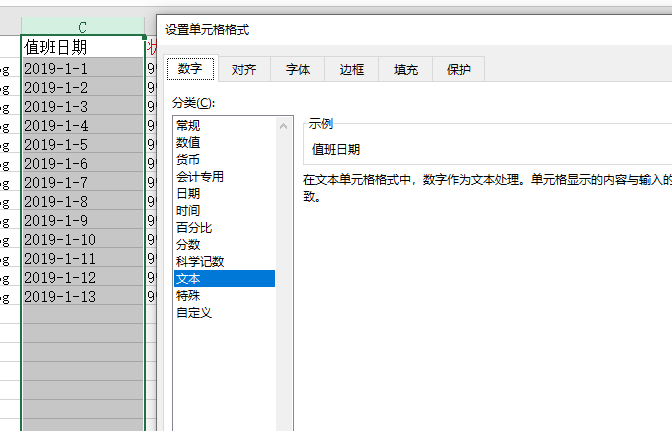The image size is (672, 431).
Task: Open the 字体 tab
Action: point(298,69)
